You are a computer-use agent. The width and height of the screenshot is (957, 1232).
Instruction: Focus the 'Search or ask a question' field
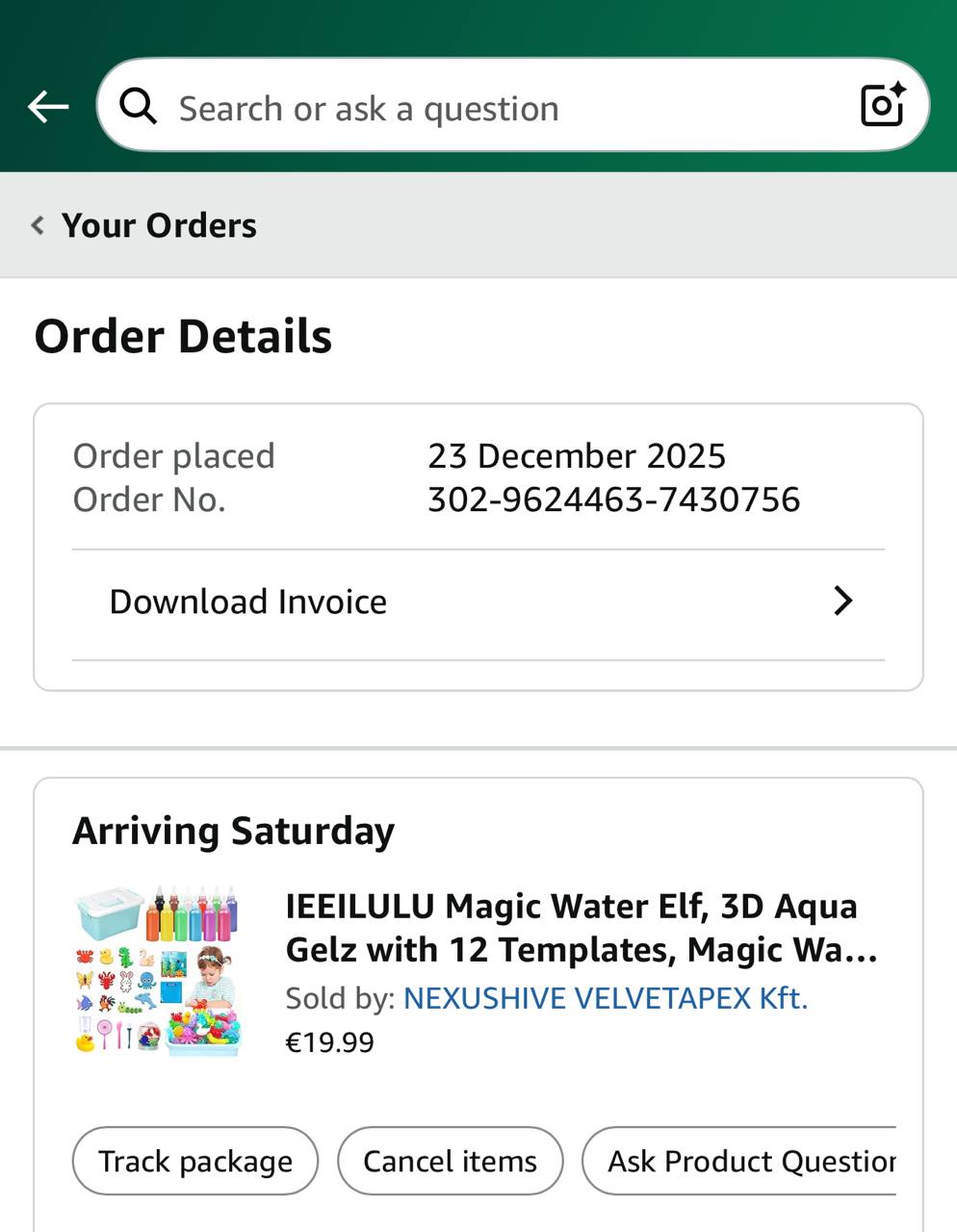(481, 108)
